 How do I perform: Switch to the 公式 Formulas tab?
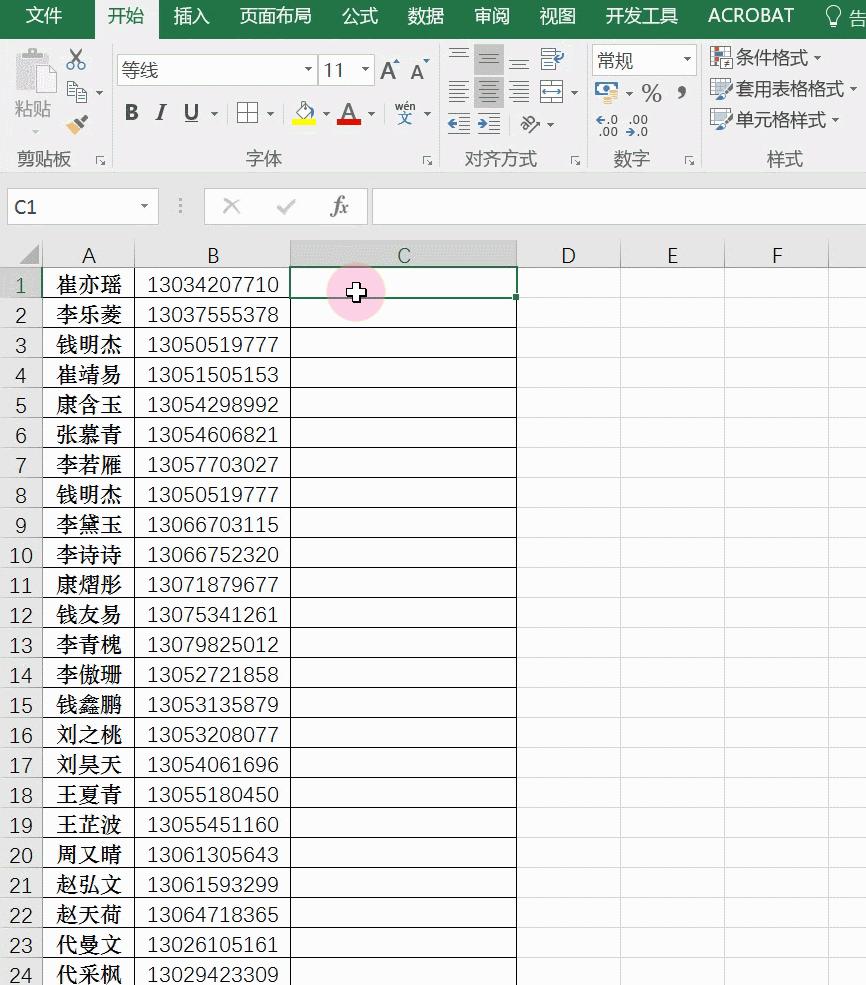[360, 16]
